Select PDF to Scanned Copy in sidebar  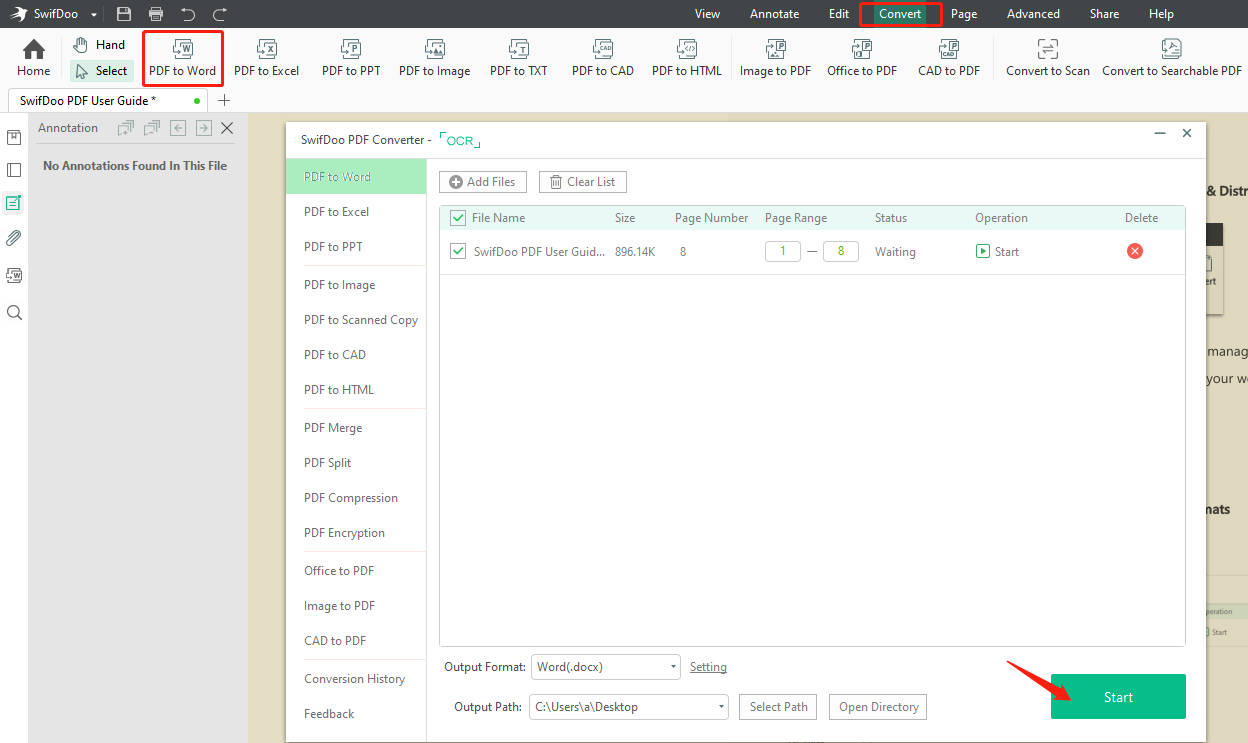[361, 320]
